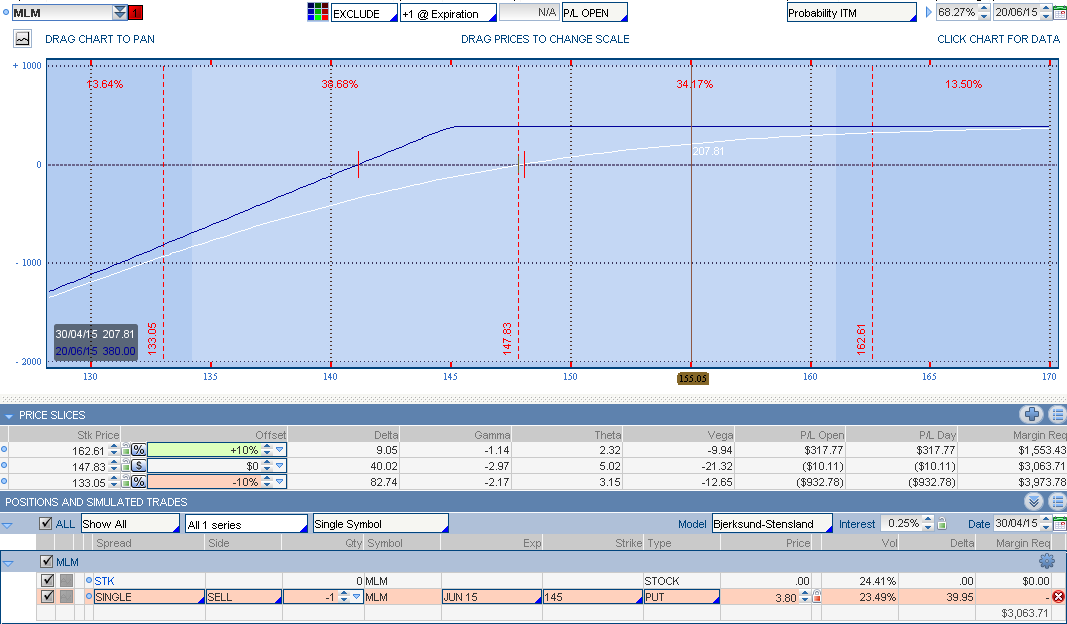Collapse the PRICE SLICES section
This screenshot has height=624, width=1067.
9,415
